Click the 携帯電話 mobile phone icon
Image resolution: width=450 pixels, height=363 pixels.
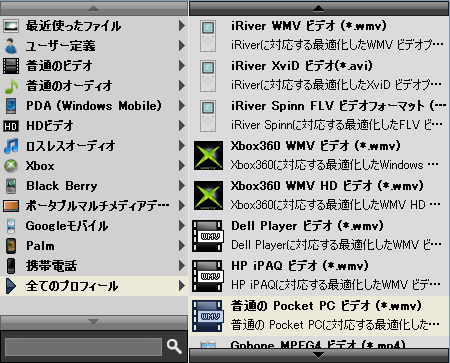click(x=11, y=266)
